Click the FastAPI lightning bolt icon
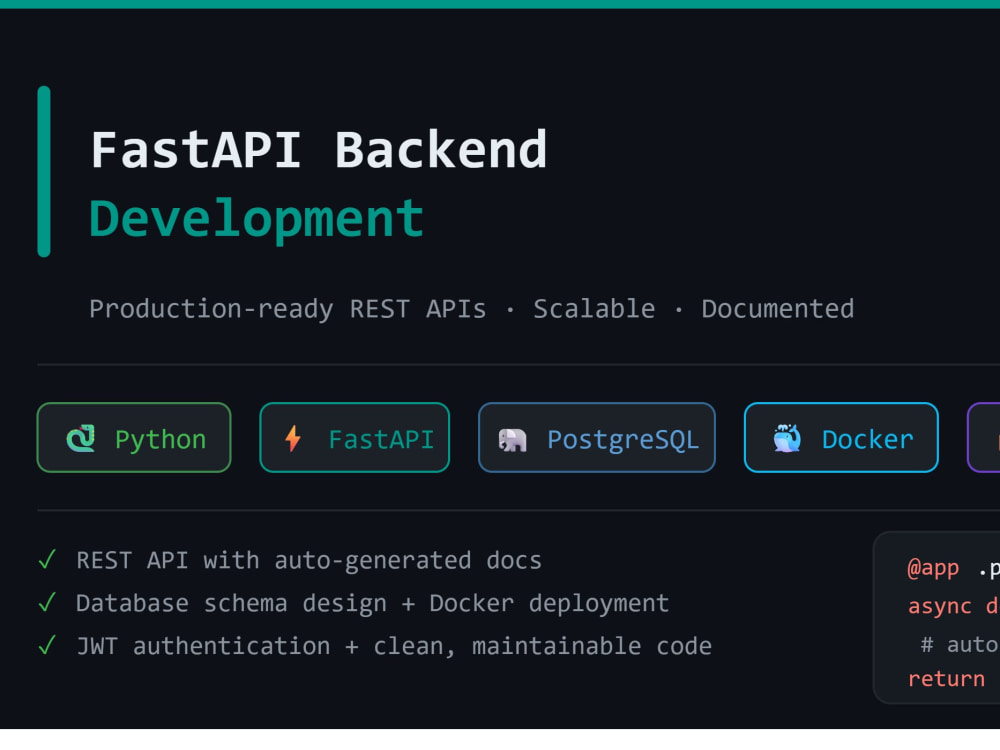 tap(293, 439)
